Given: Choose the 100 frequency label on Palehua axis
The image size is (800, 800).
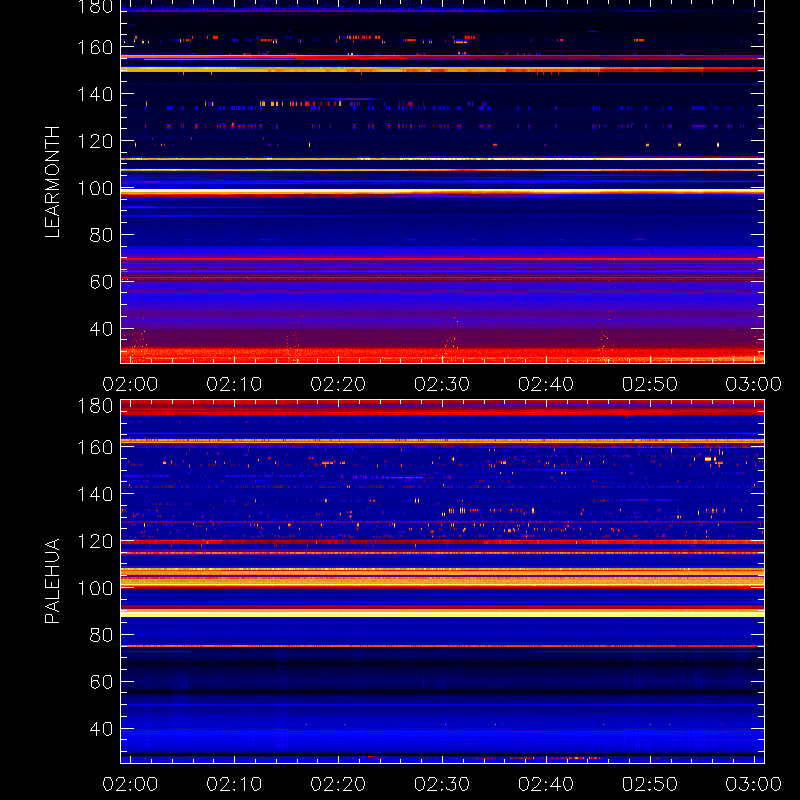Looking at the screenshot, I should coord(95,588).
